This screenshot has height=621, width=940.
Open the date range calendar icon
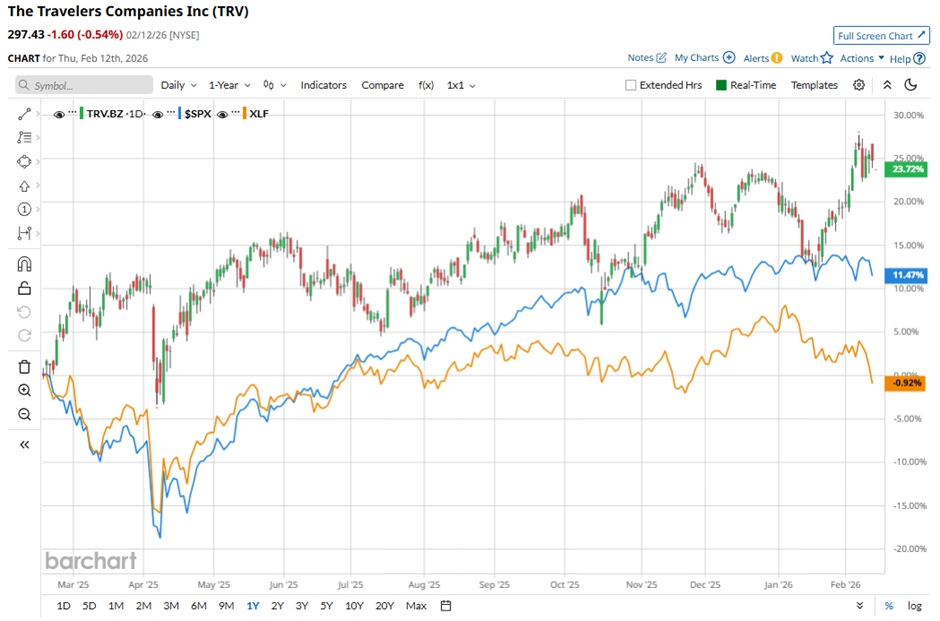(x=446, y=605)
